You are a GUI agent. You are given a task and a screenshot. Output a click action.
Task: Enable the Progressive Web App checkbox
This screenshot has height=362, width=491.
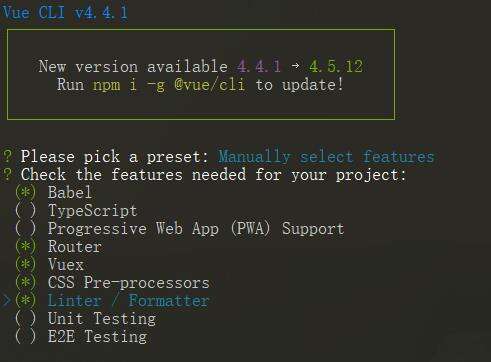coord(25,228)
